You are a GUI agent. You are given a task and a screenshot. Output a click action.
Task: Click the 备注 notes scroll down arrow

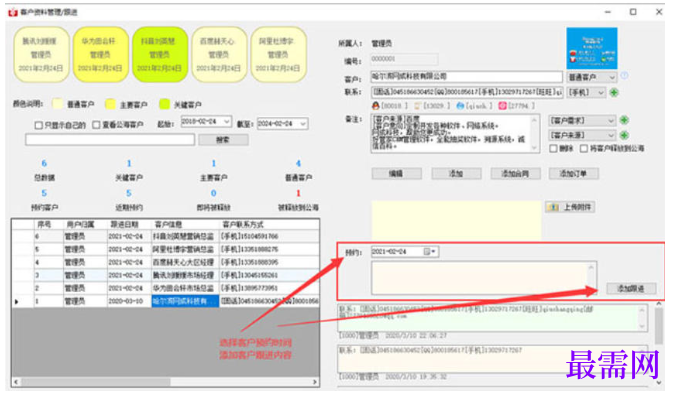pyautogui.click(x=534, y=148)
